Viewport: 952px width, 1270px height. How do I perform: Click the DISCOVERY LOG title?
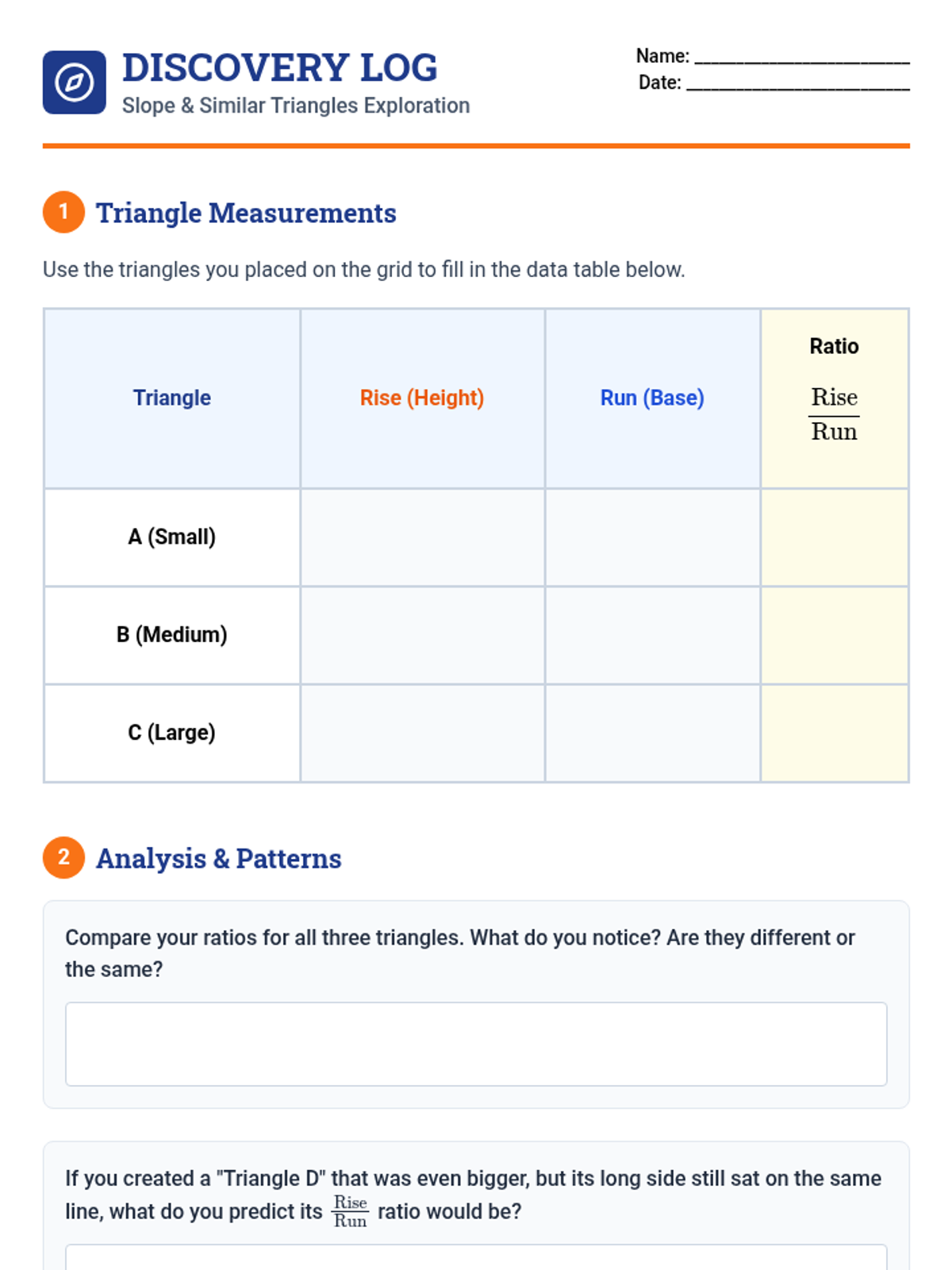click(279, 68)
